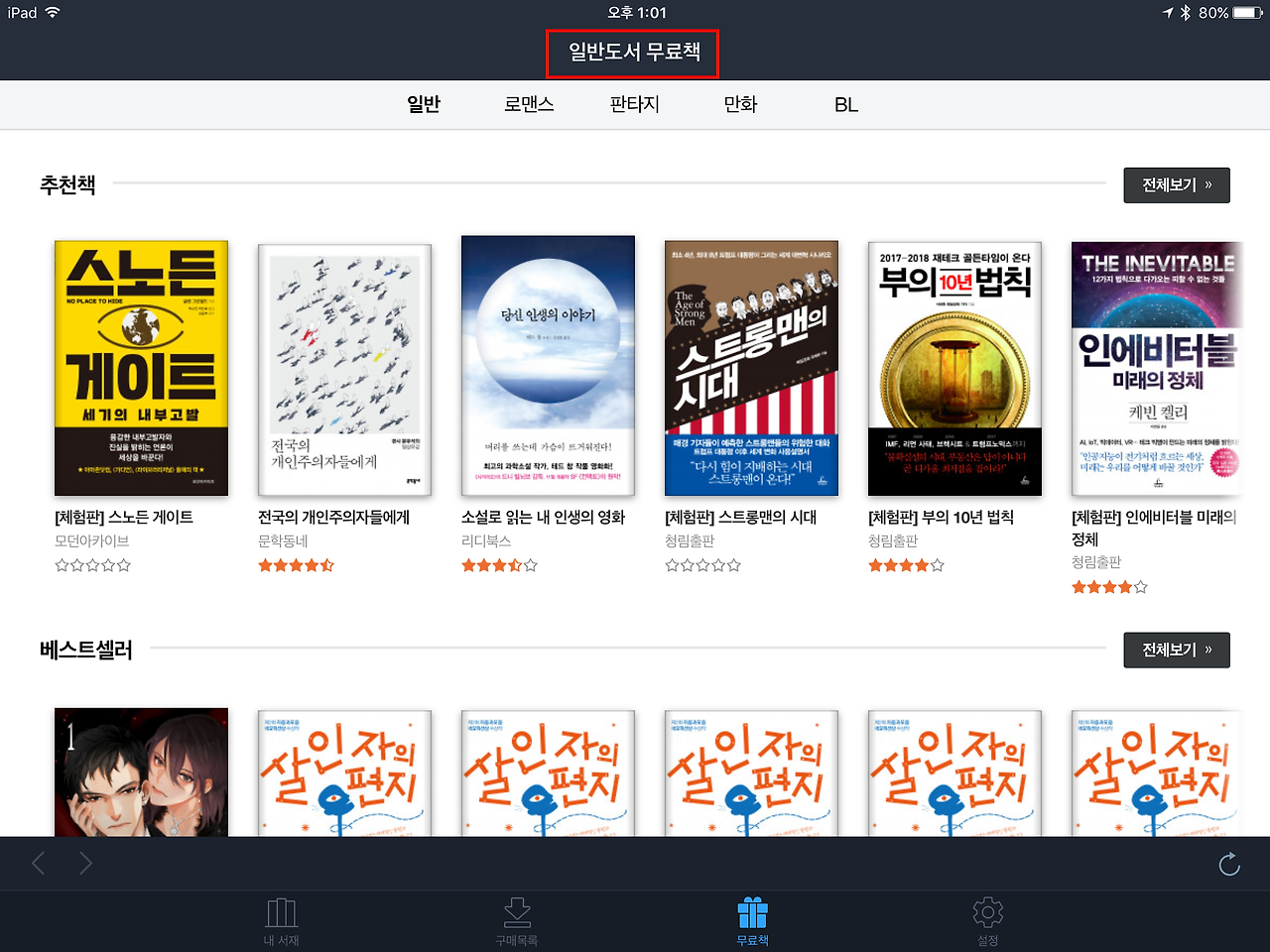Open the 내 서재 bookshelf icon
Viewport: 1270px width, 952px height.
pyautogui.click(x=282, y=913)
